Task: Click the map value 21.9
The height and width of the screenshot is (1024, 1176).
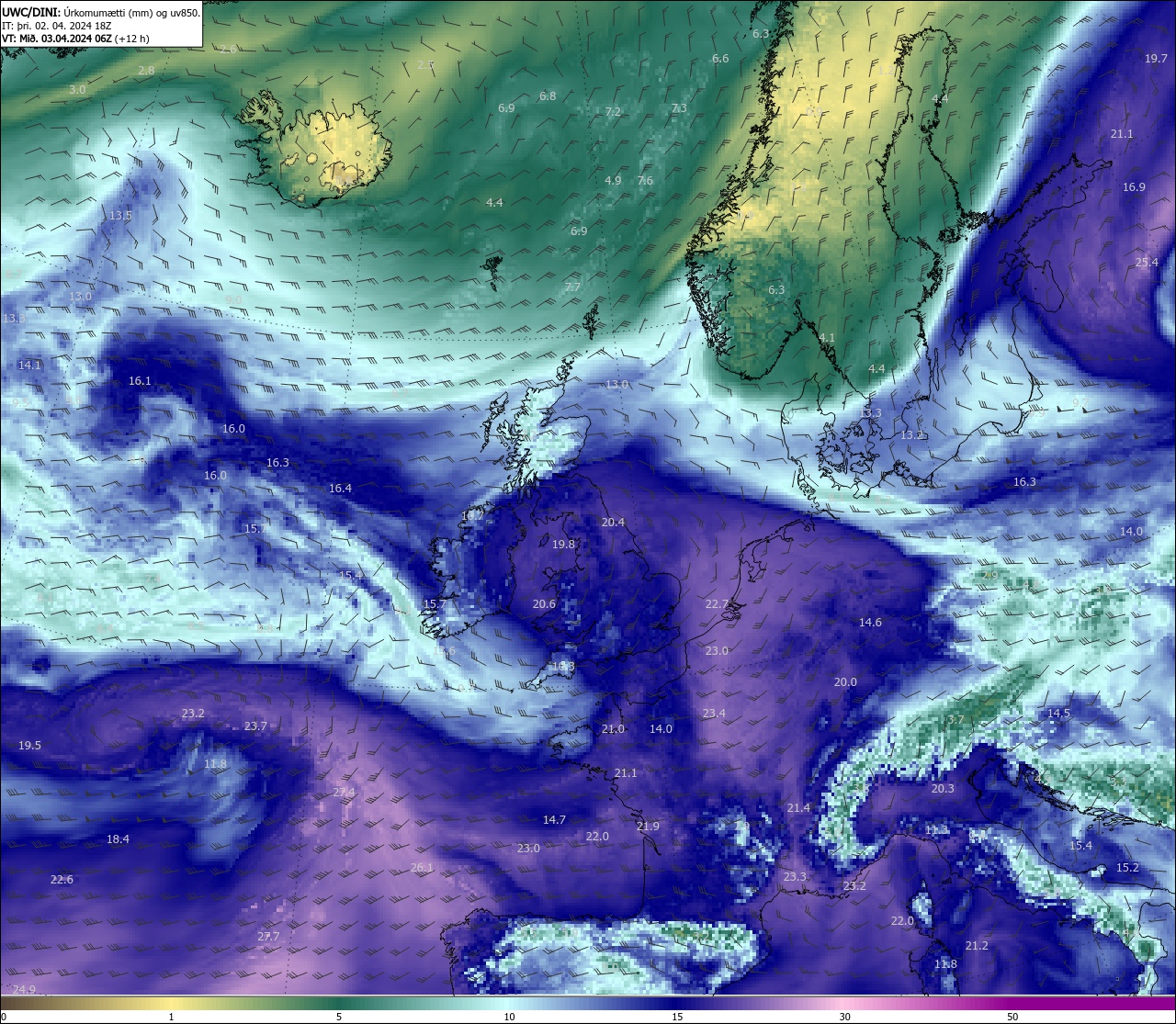Action: click(x=648, y=827)
